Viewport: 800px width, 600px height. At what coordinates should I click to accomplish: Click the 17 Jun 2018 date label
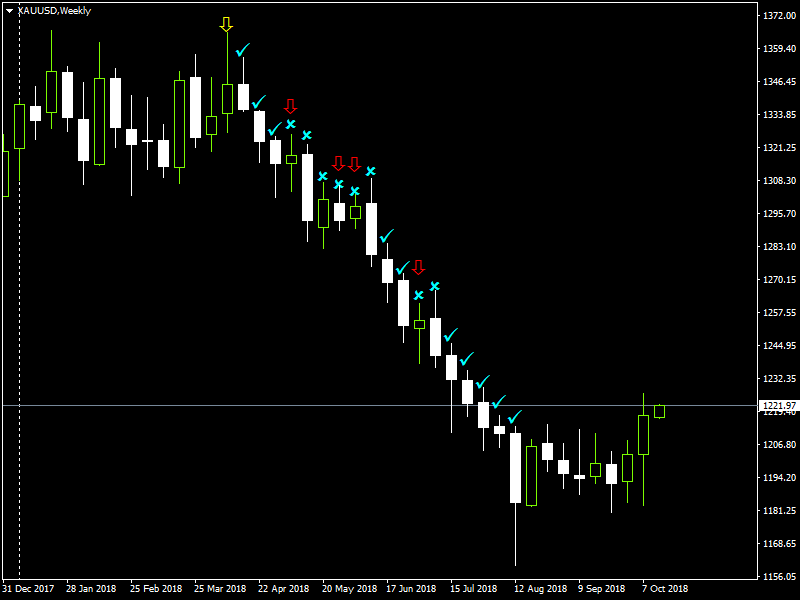tap(411, 588)
